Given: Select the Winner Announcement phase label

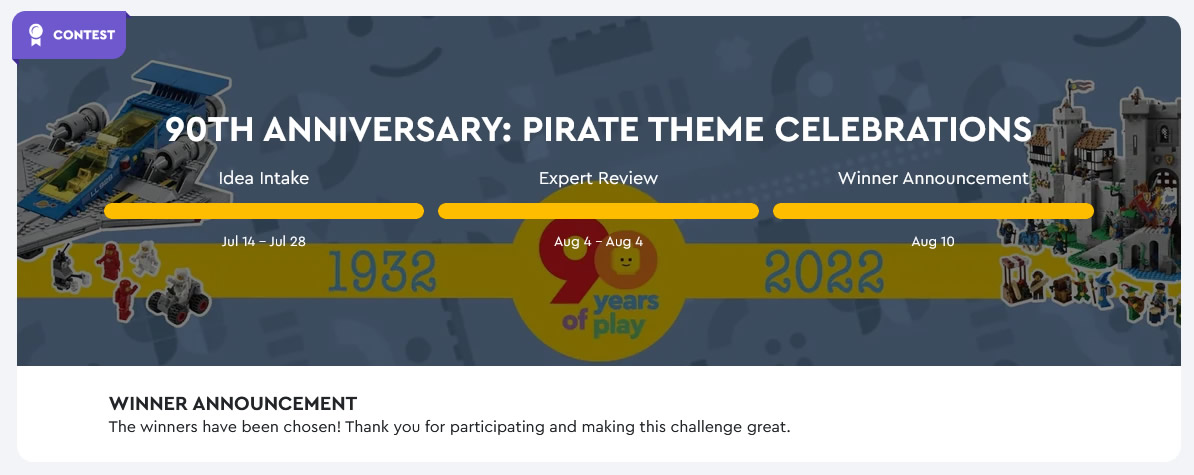Looking at the screenshot, I should click(x=934, y=178).
